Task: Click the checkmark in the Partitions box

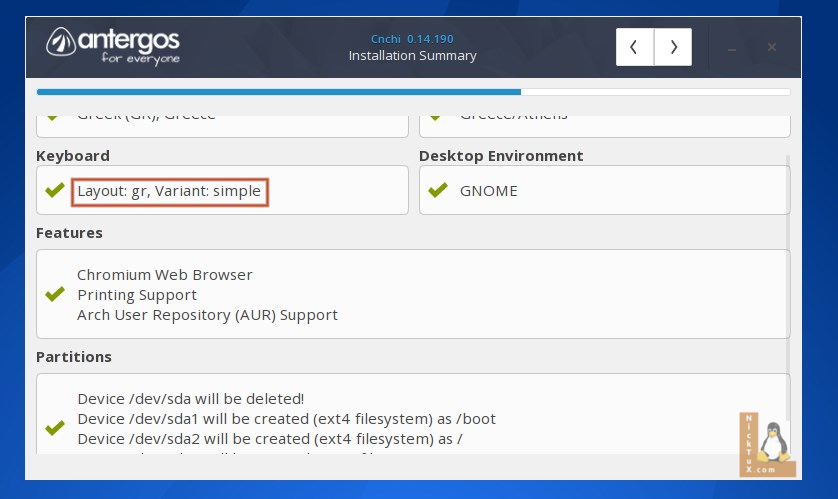Action: pyautogui.click(x=55, y=428)
